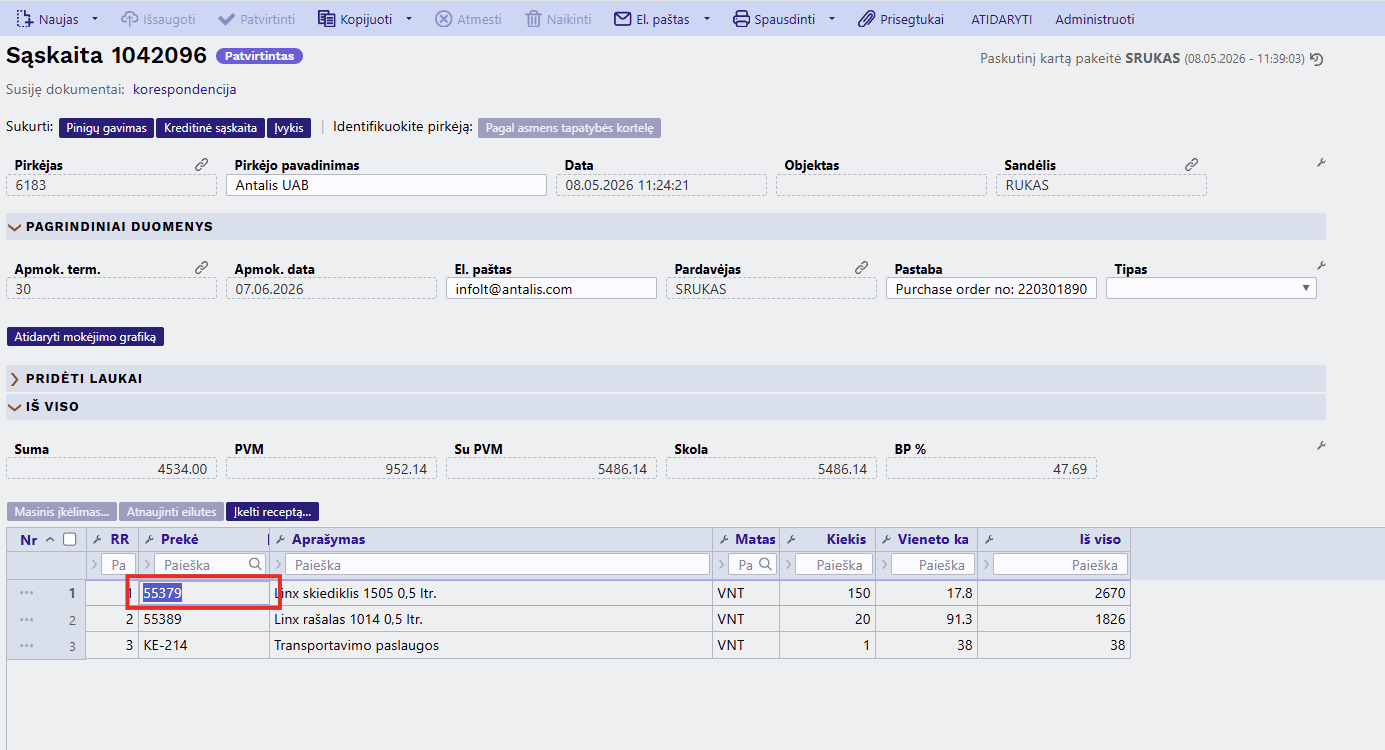Open the Naujas dropdown arrow
Viewport: 1385px width, 750px height.
pyautogui.click(x=95, y=19)
